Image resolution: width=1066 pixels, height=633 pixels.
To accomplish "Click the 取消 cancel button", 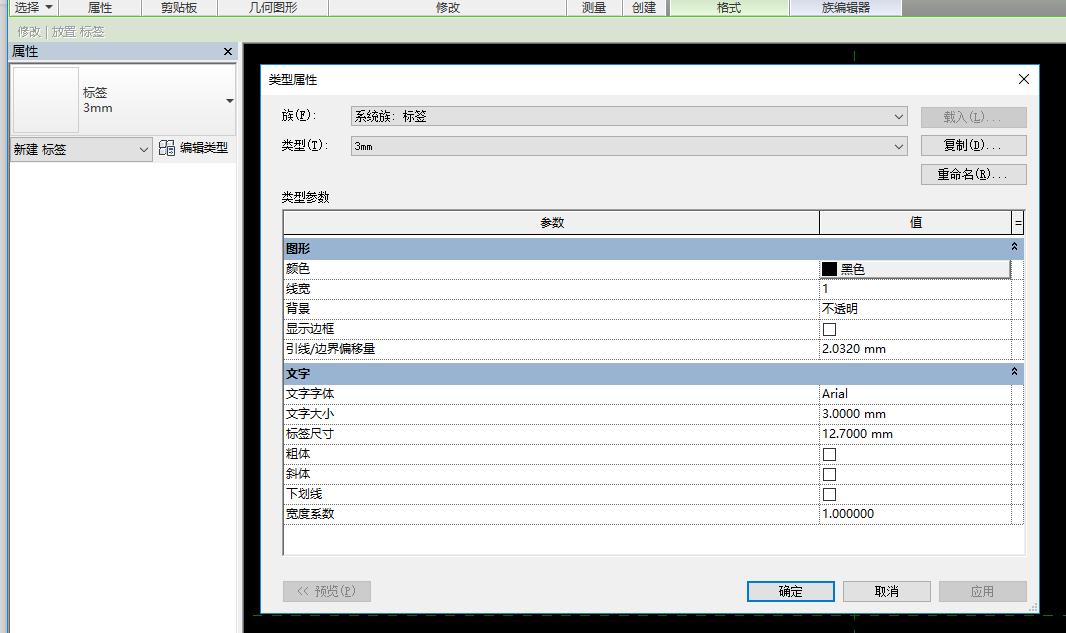I will (x=887, y=592).
